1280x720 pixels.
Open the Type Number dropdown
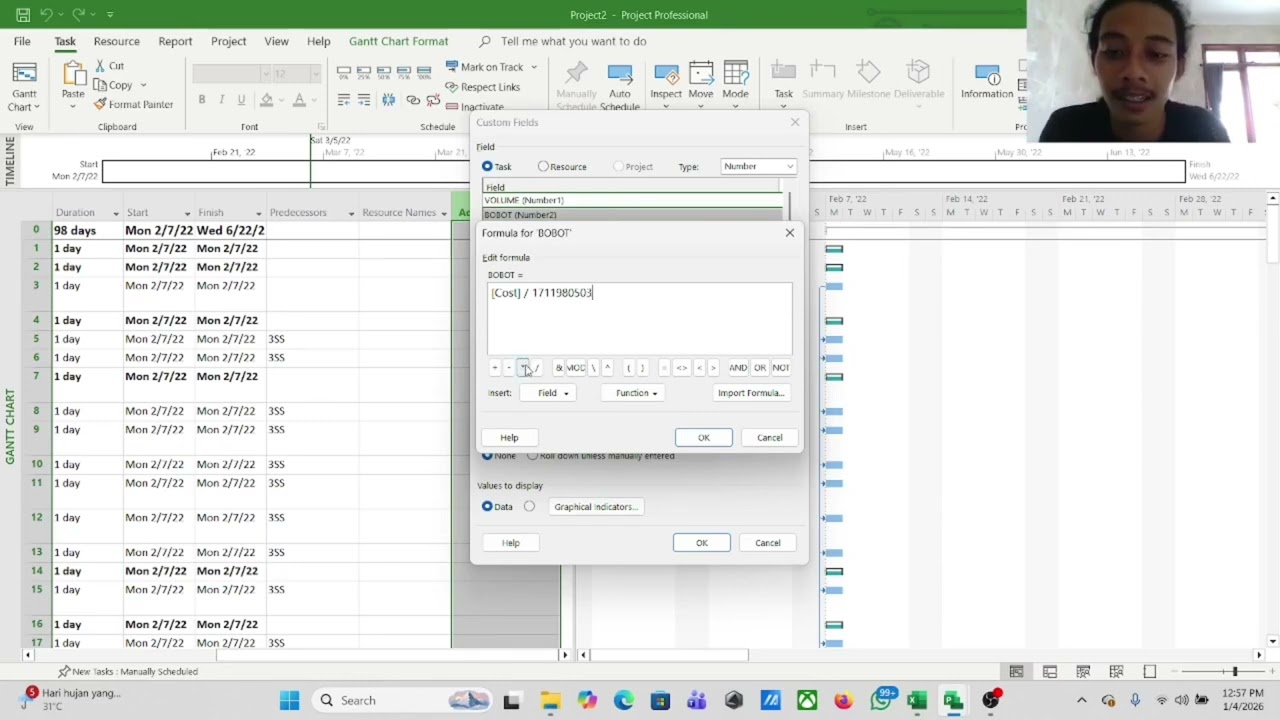pyautogui.click(x=758, y=166)
